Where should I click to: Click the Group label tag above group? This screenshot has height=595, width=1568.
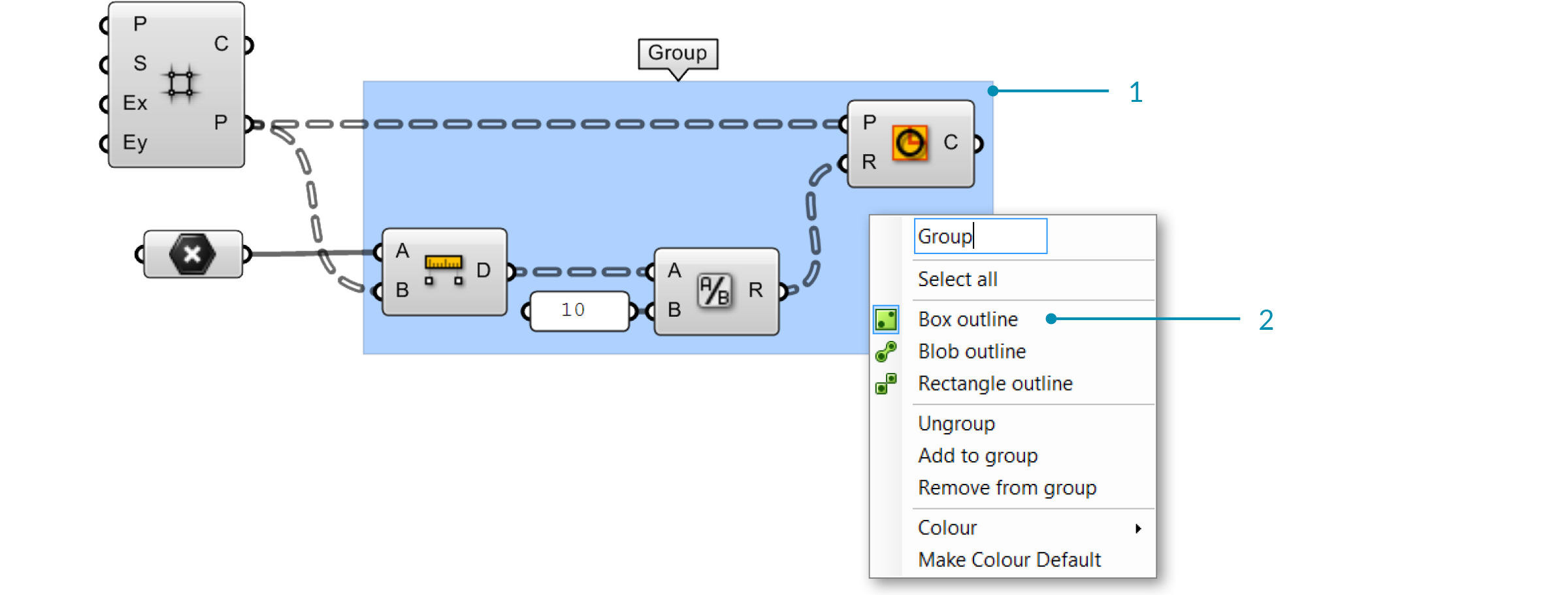pos(678,53)
